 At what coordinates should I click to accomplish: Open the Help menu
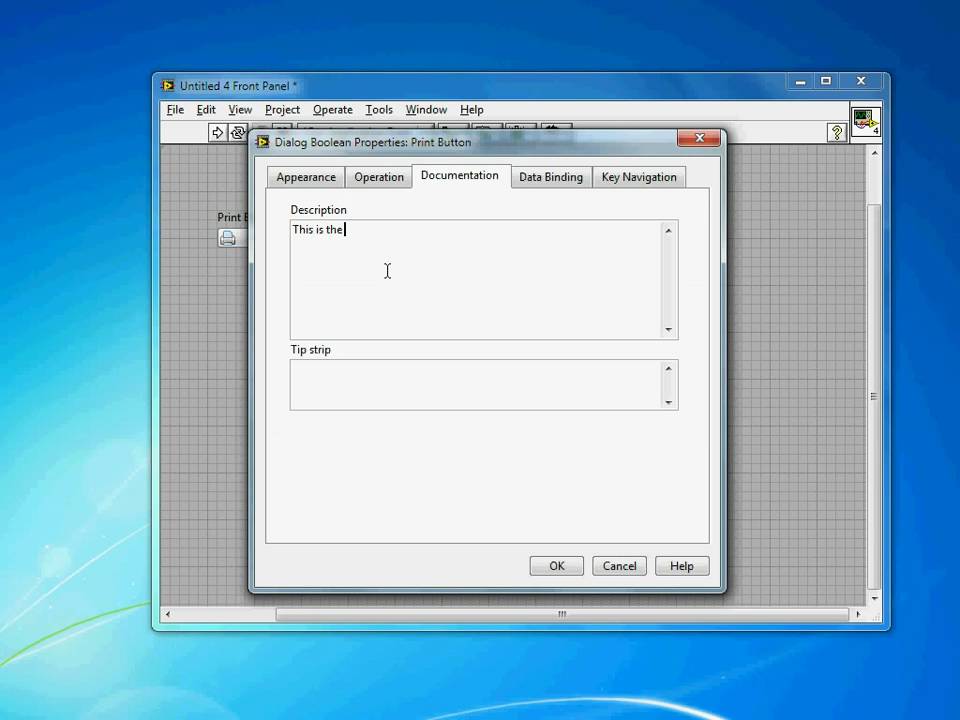pos(471,110)
